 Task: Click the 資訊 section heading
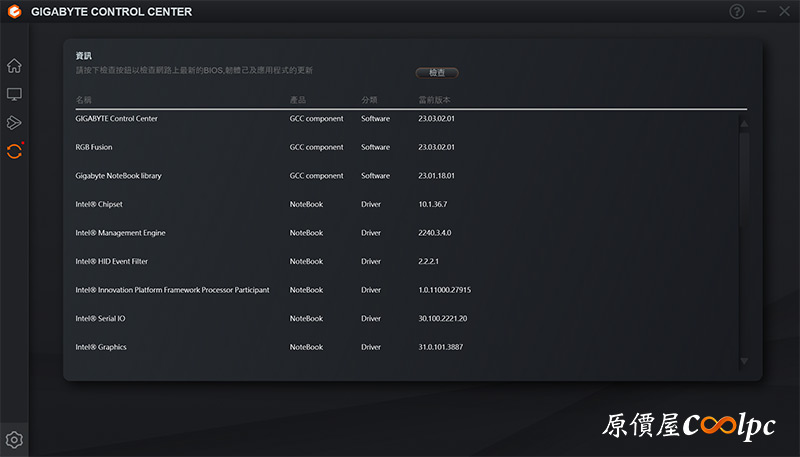pos(84,56)
